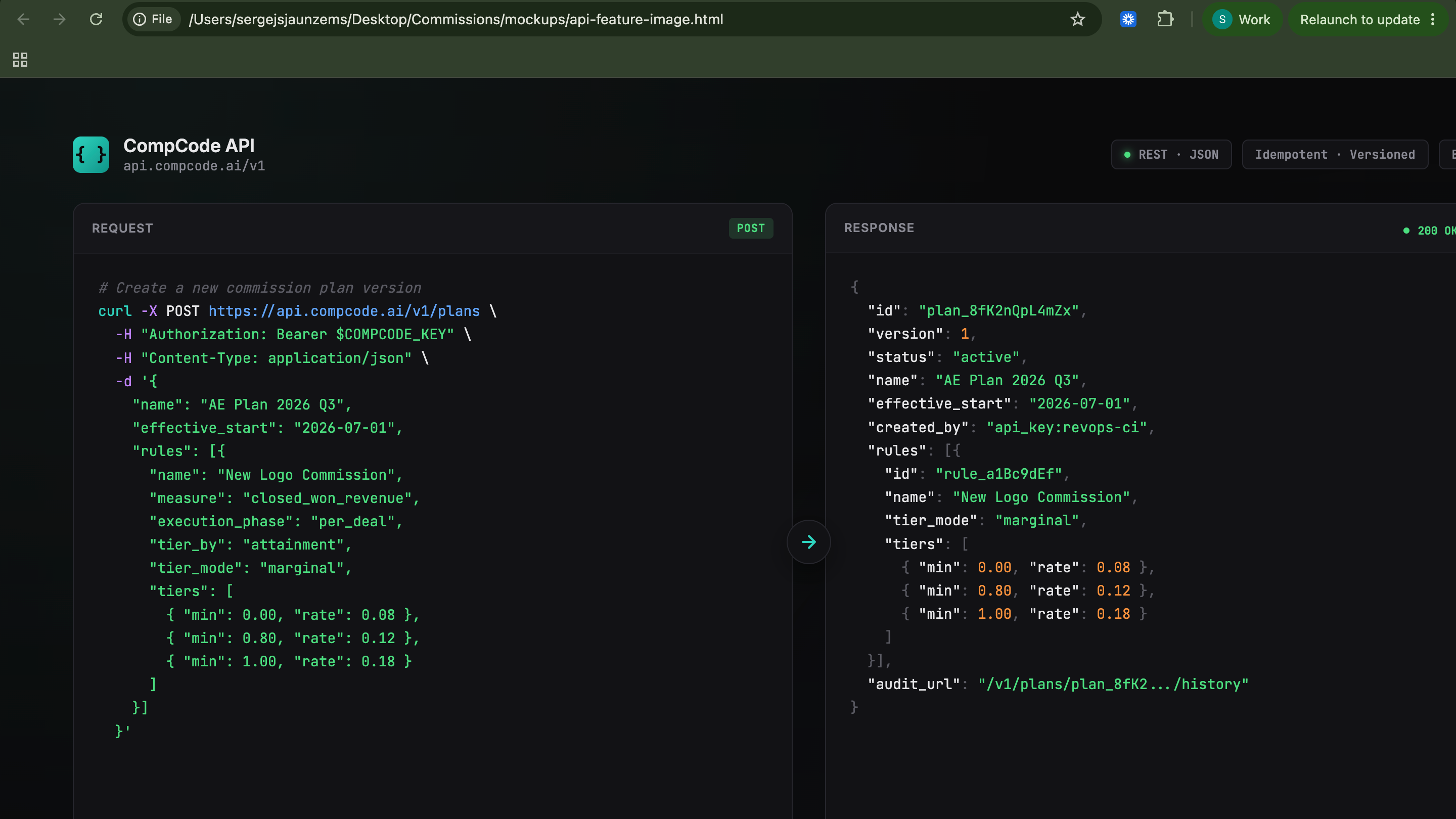Image resolution: width=1456 pixels, height=819 pixels.
Task: Open the Extensions puzzle icon
Action: click(1165, 19)
